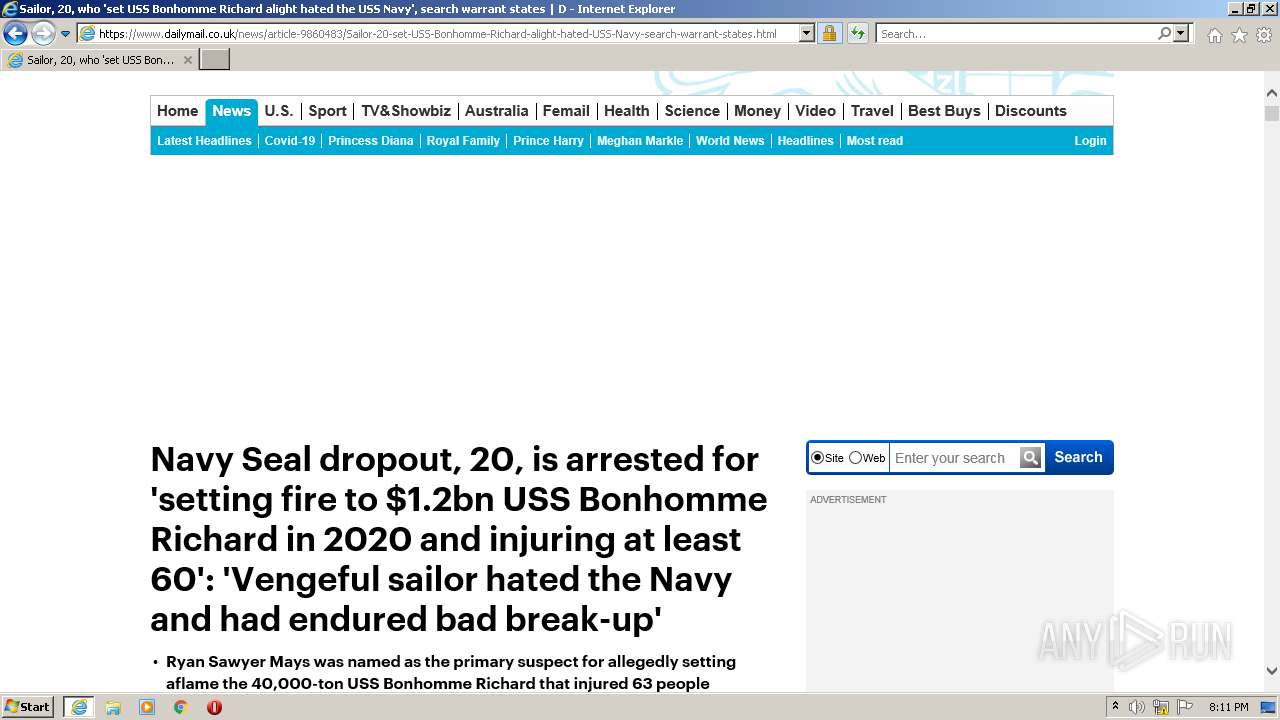1280x720 pixels.
Task: Open the Home section of Daily Mail
Action: [177, 111]
